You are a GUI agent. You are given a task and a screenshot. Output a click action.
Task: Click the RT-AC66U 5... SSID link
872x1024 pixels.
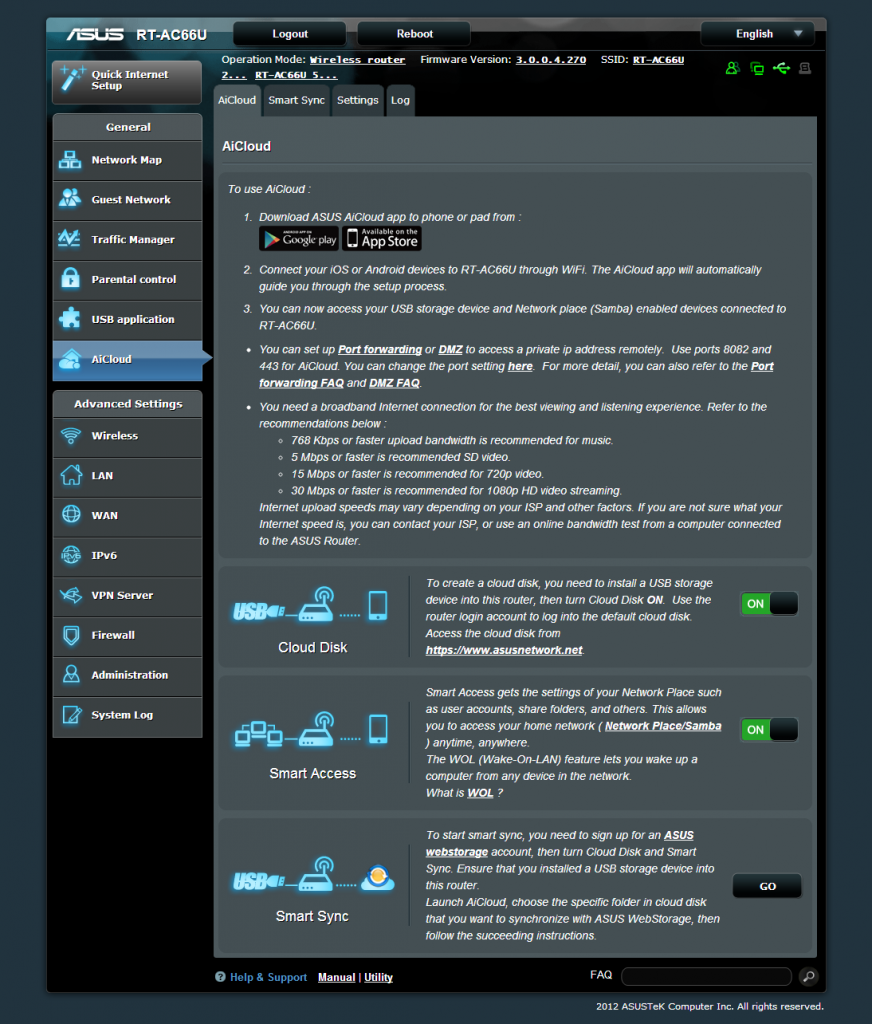(x=296, y=75)
